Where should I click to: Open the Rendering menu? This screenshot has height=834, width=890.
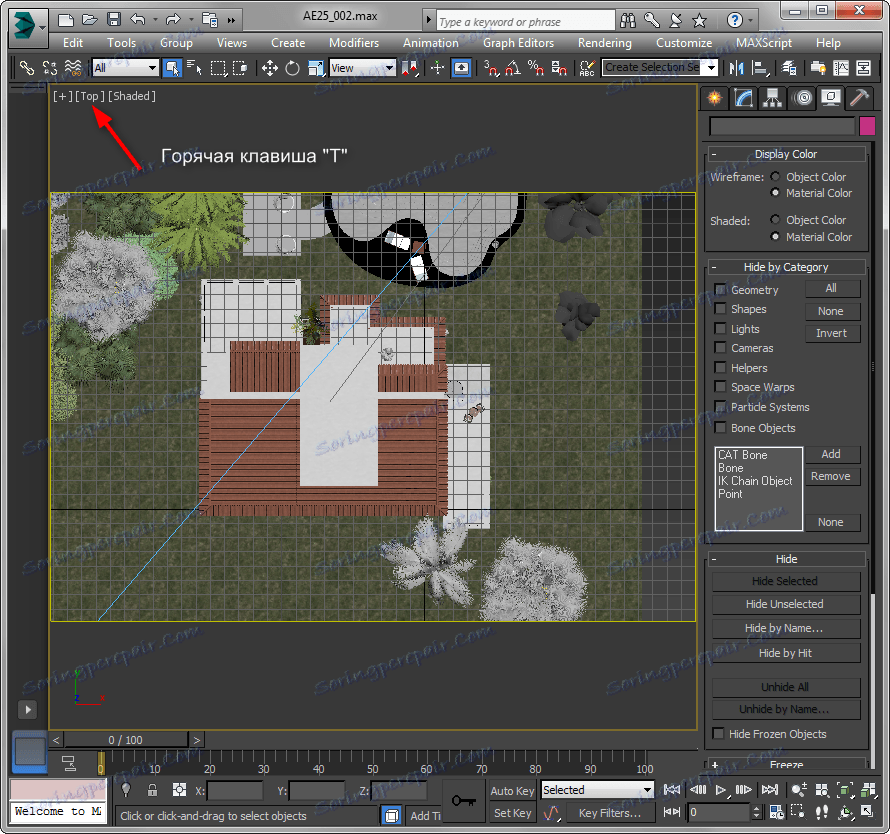(x=604, y=43)
